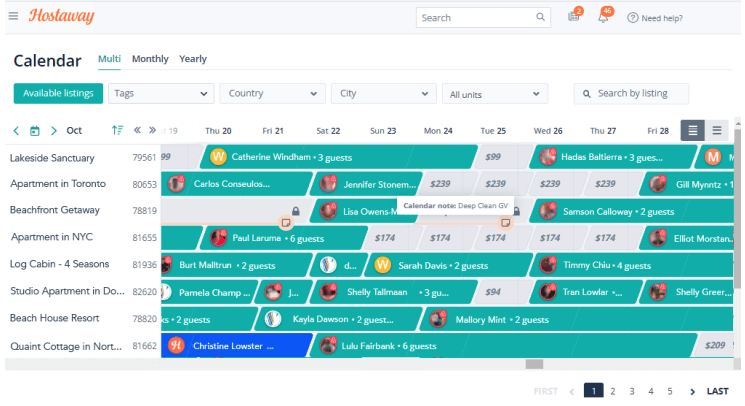Open Mallory Mint reservation
This screenshot has width=745, height=406.
577,319
